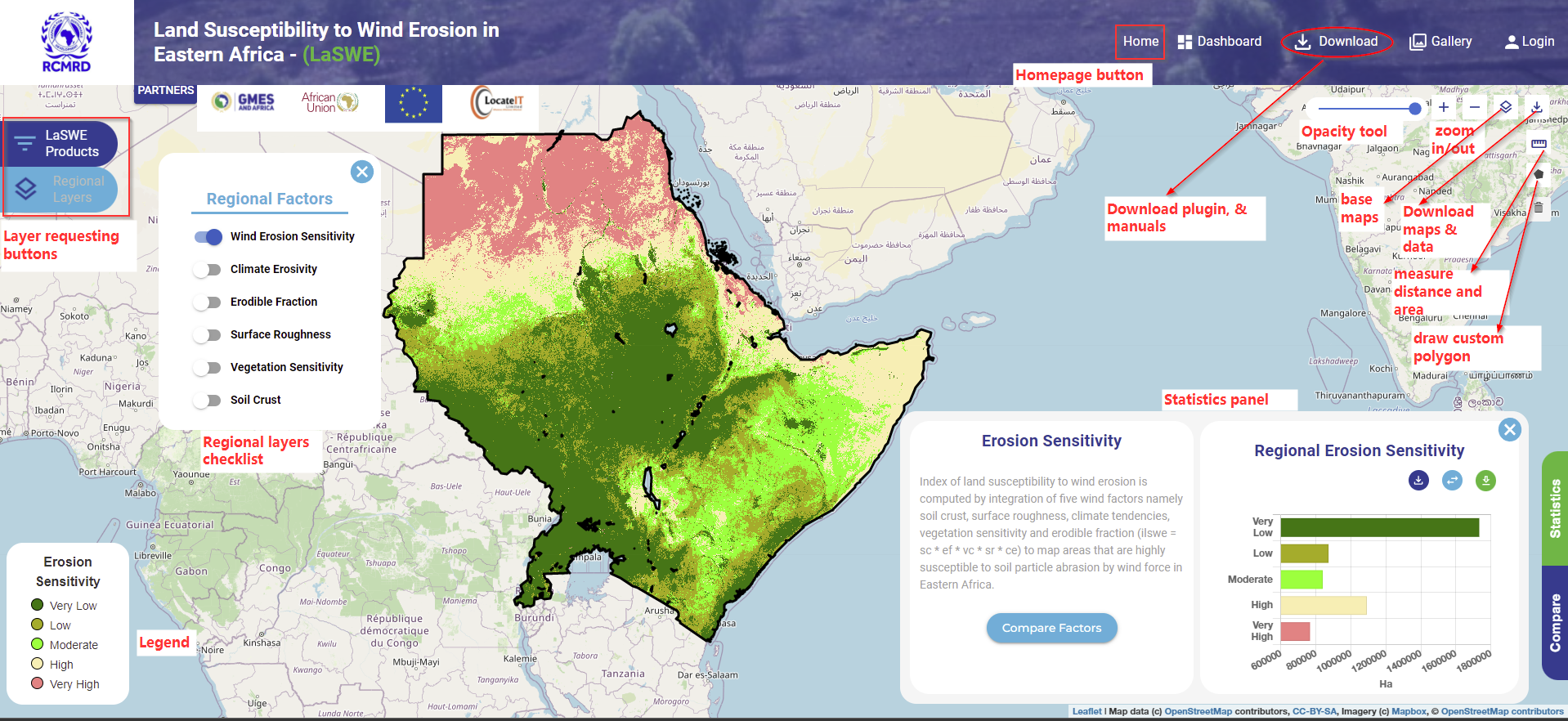This screenshot has height=721, width=1568.
Task: Enable the Soil Crust layer toggle
Action: pos(208,401)
